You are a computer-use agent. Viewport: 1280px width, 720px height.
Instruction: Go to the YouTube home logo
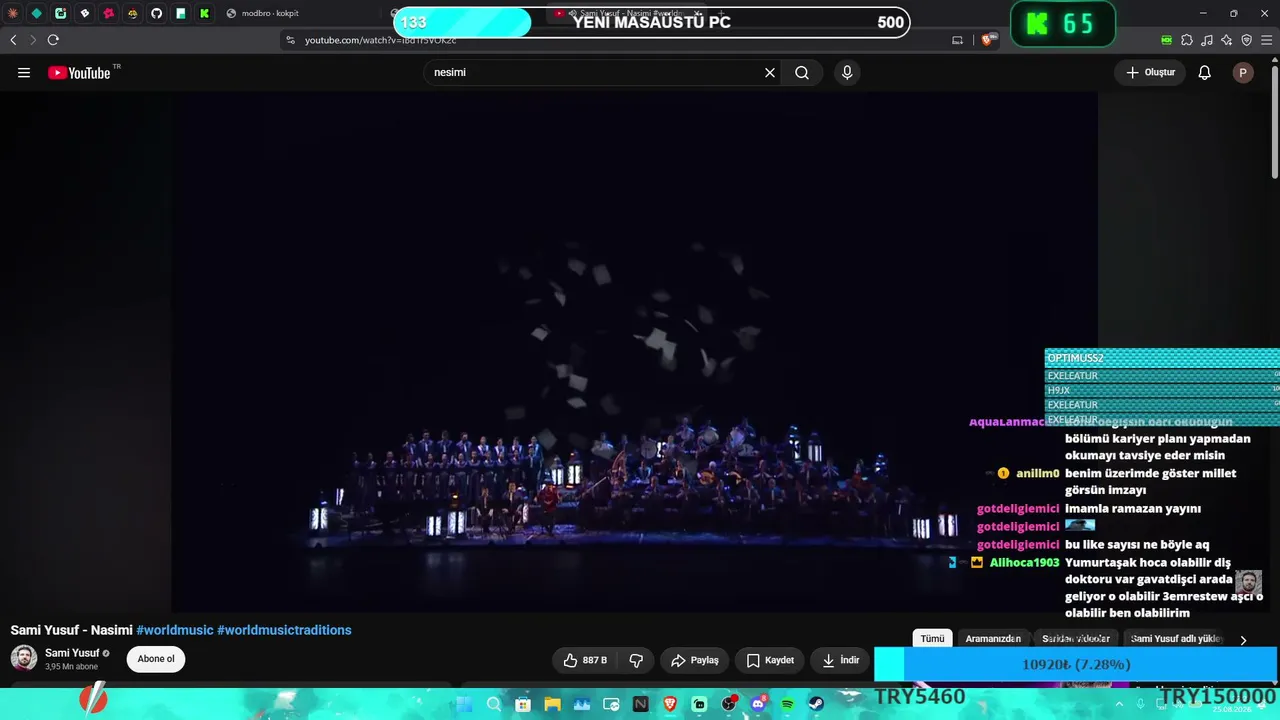(x=79, y=72)
